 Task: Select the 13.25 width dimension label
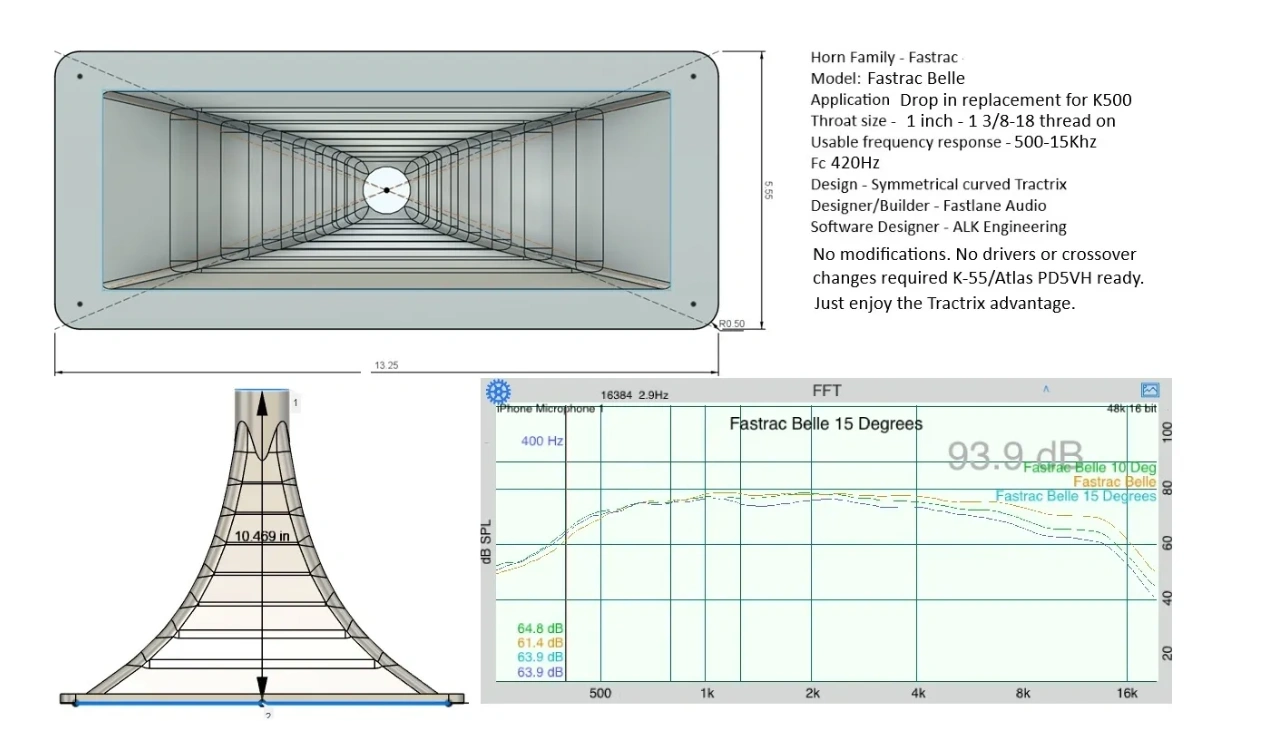tap(386, 366)
